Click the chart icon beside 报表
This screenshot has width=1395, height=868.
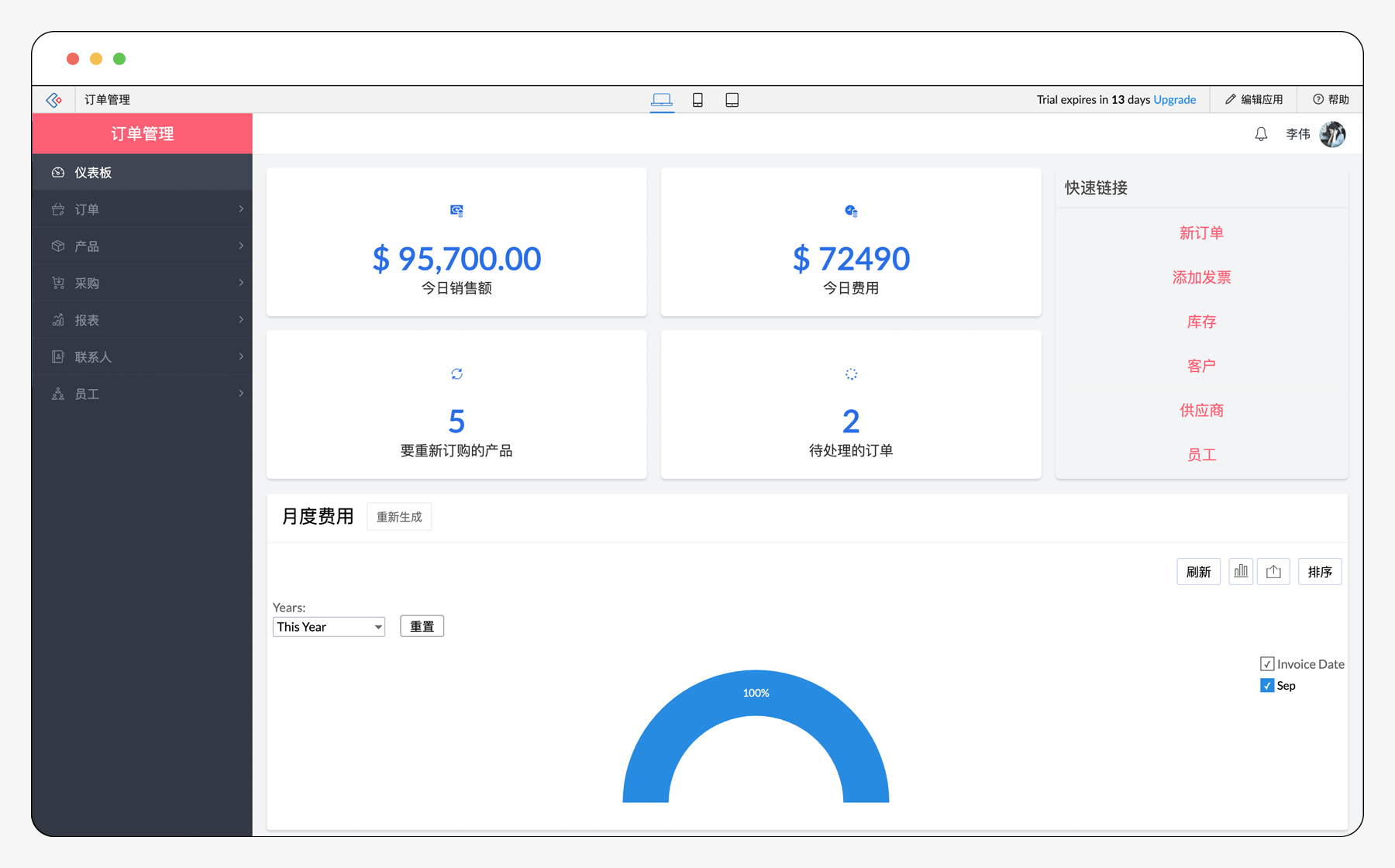(58, 320)
